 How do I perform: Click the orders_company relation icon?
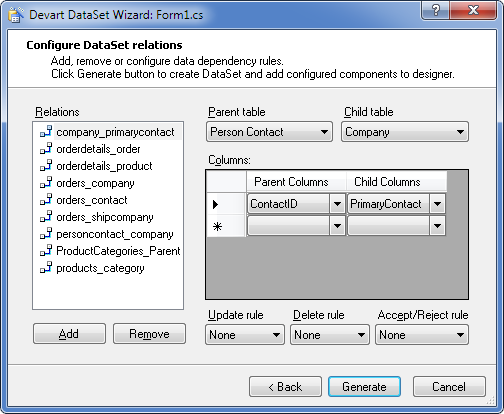tap(46, 182)
